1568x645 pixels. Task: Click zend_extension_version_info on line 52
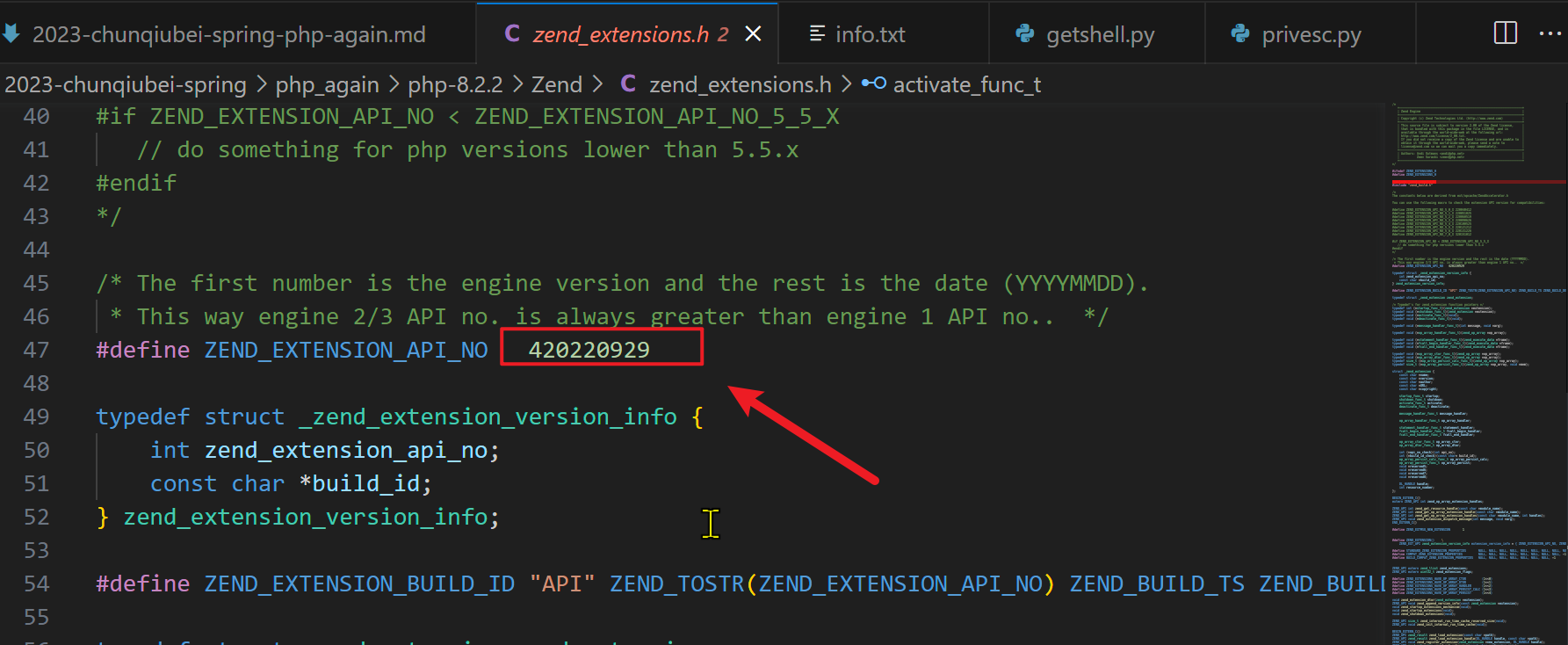pos(305,517)
